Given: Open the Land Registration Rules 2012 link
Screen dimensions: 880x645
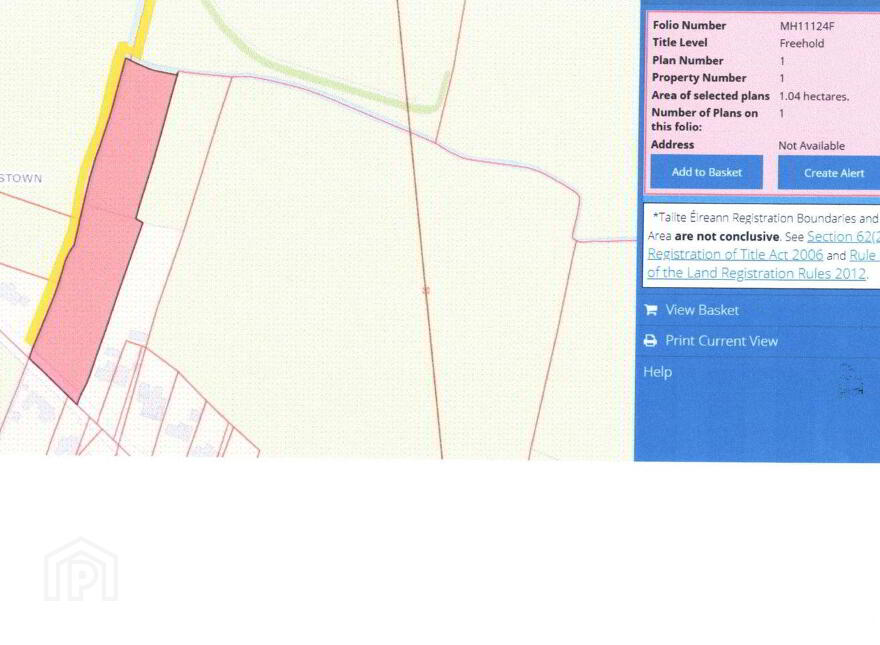Looking at the screenshot, I should pos(758,273).
